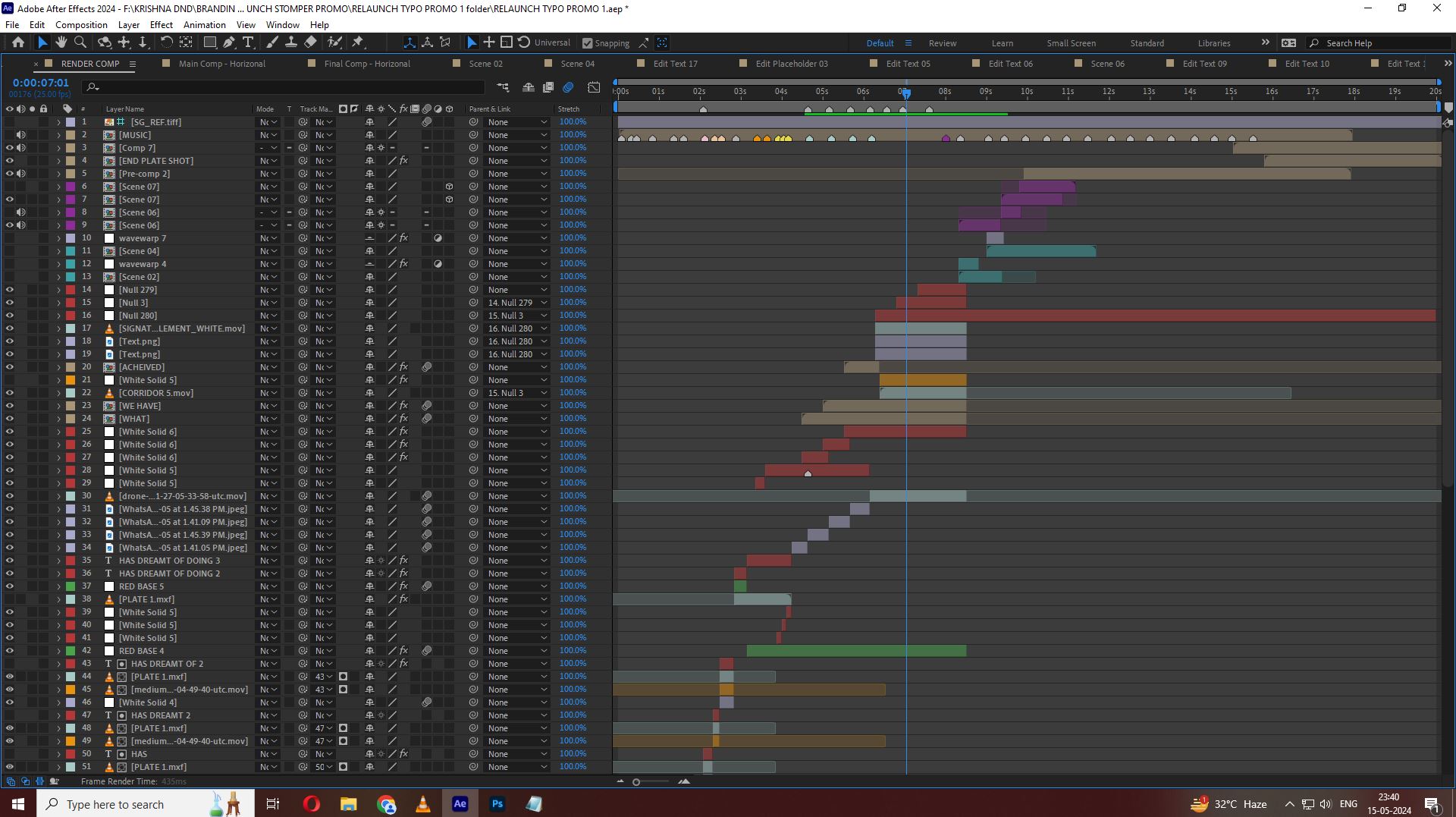
Task: Open composition mini-flowchart icon
Action: 503,87
